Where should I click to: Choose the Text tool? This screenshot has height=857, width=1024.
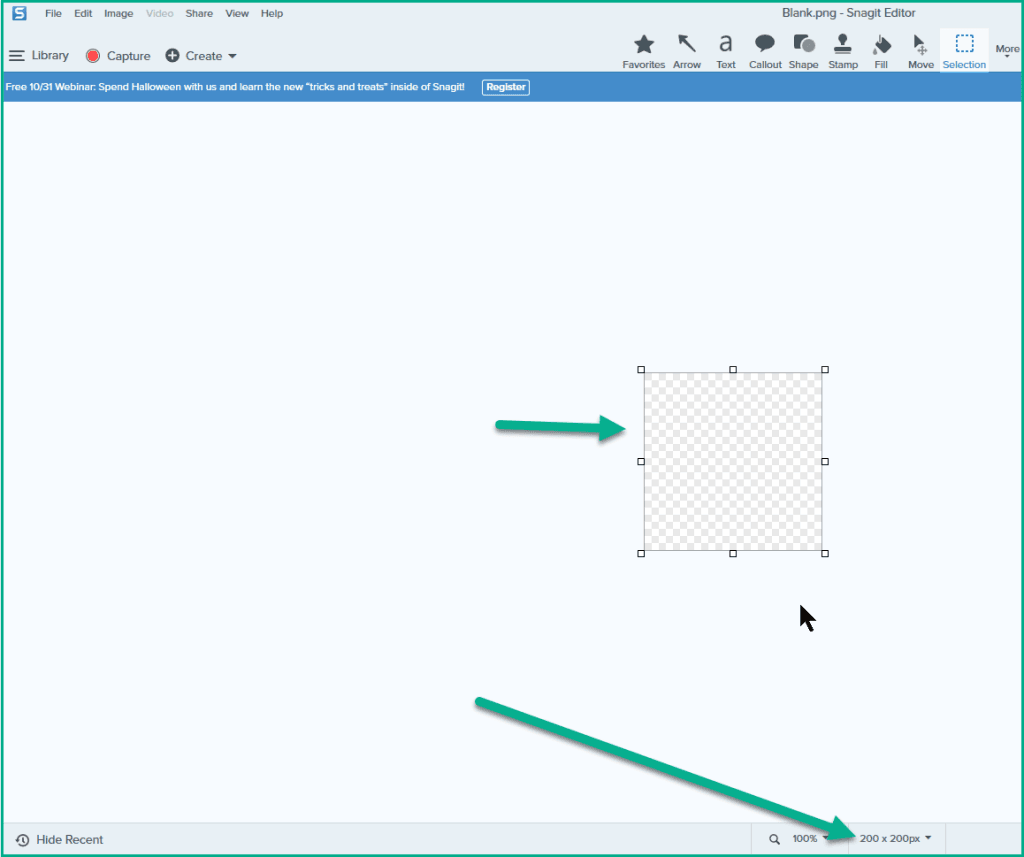pyautogui.click(x=726, y=50)
